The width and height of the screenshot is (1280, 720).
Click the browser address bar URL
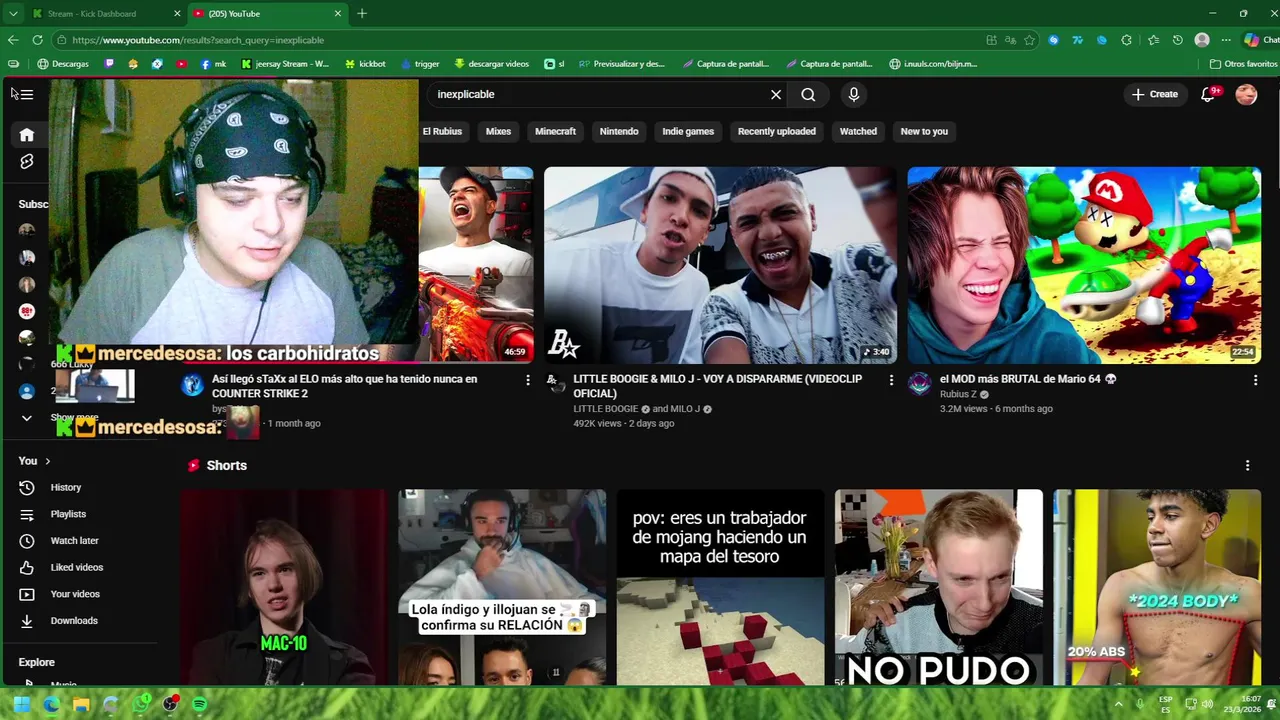click(198, 40)
